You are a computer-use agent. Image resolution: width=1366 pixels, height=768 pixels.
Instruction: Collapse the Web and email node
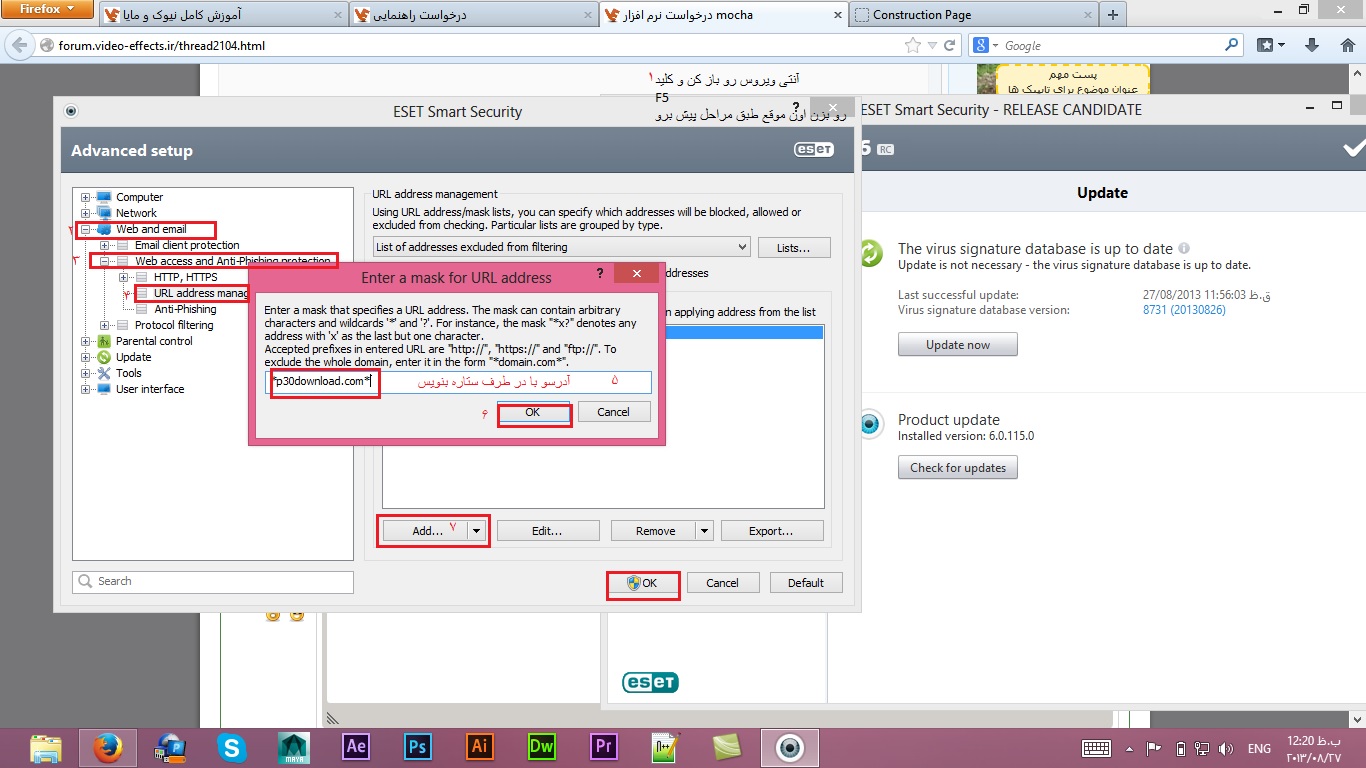point(86,229)
